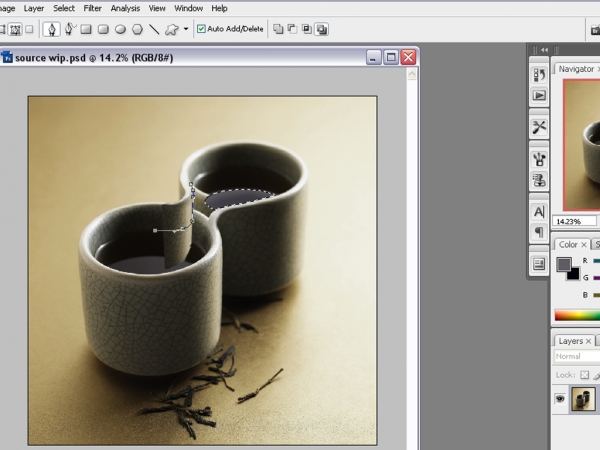Screen dimensions: 600x450
Task: Choose the Custom Shape tool
Action: click(172, 29)
